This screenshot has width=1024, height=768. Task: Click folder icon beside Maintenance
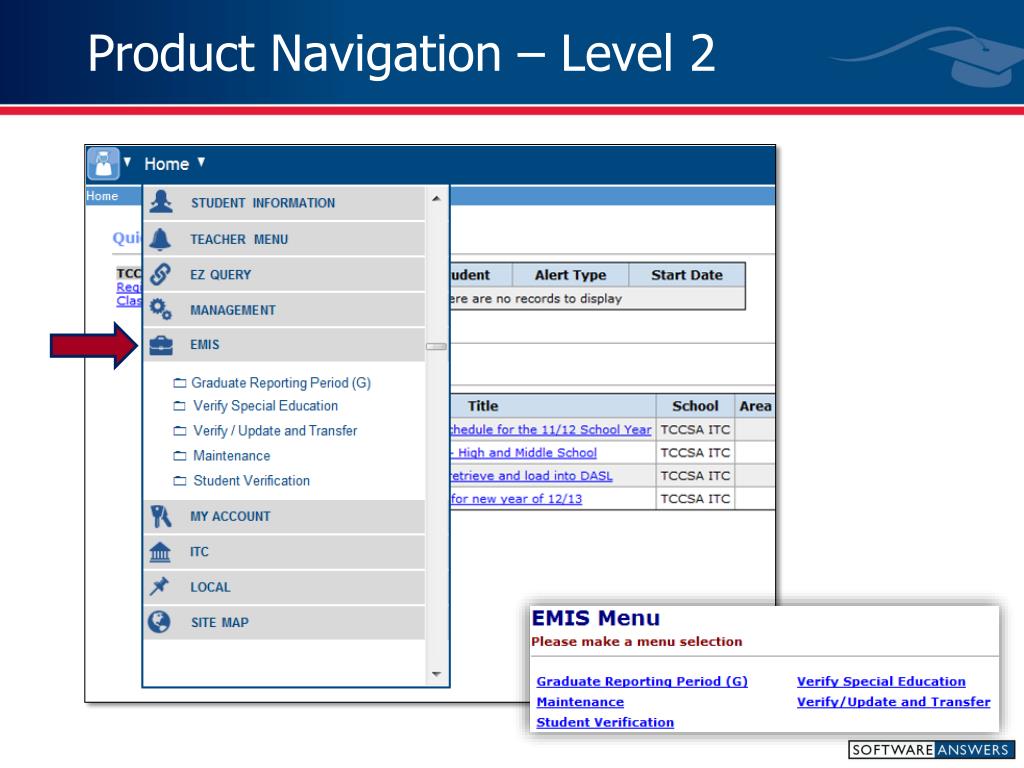click(x=180, y=456)
